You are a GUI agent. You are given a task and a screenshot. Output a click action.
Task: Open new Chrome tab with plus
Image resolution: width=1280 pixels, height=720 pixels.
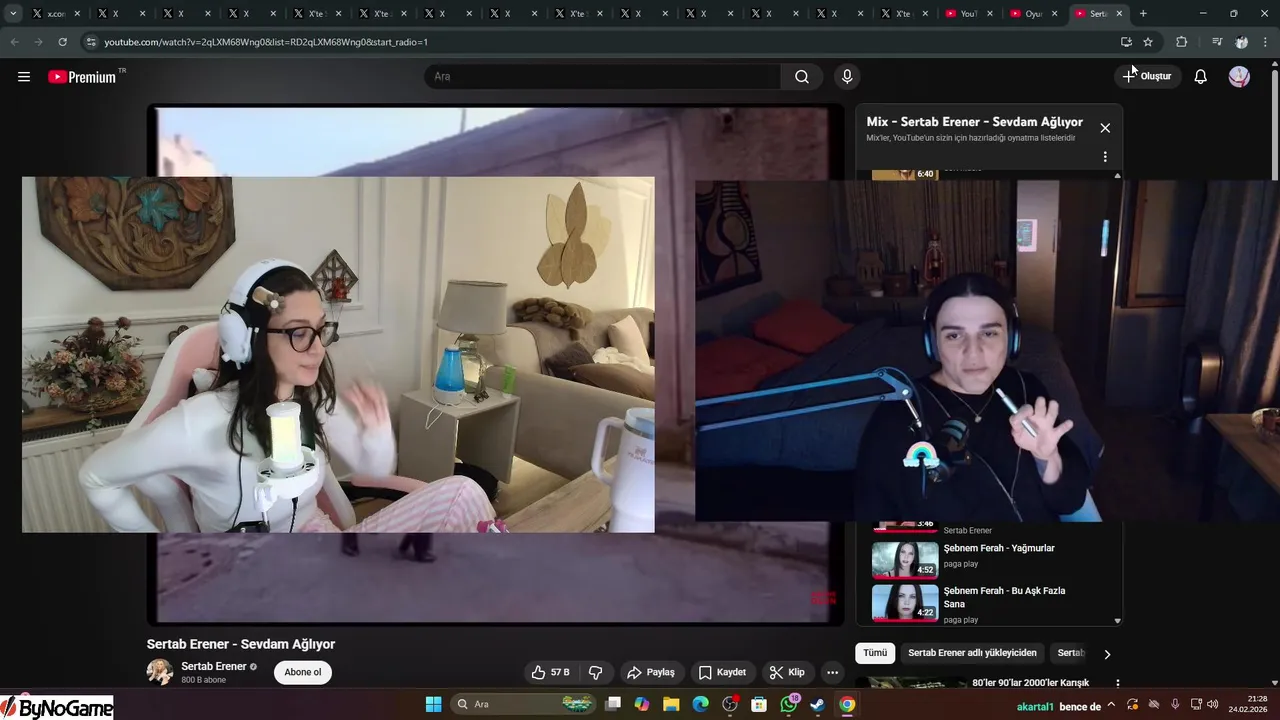(x=1143, y=14)
